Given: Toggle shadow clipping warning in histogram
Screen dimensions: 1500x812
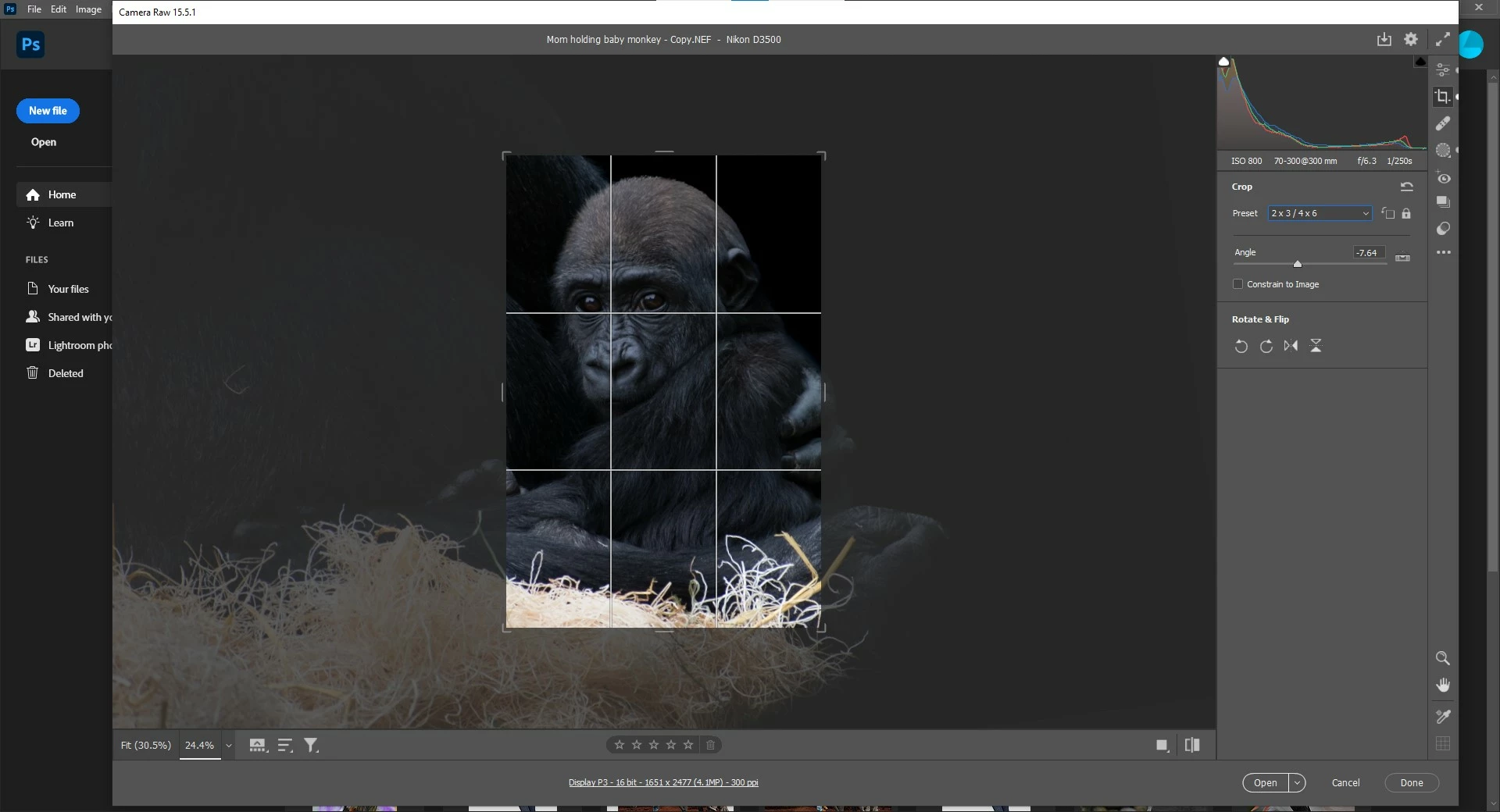Looking at the screenshot, I should coord(1224,62).
